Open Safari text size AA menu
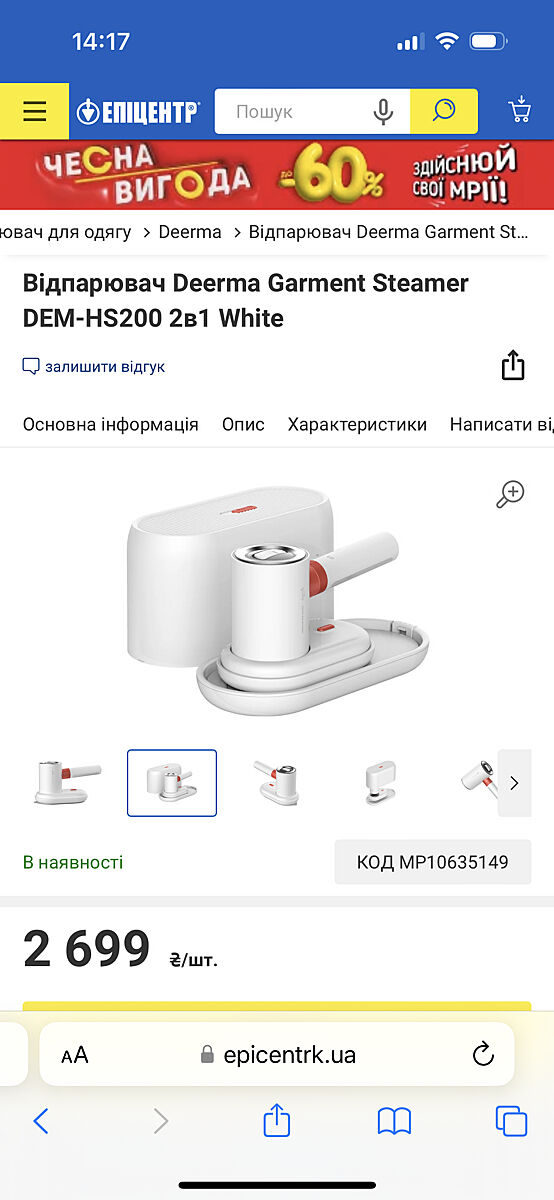This screenshot has height=1200, width=554. (x=75, y=1055)
